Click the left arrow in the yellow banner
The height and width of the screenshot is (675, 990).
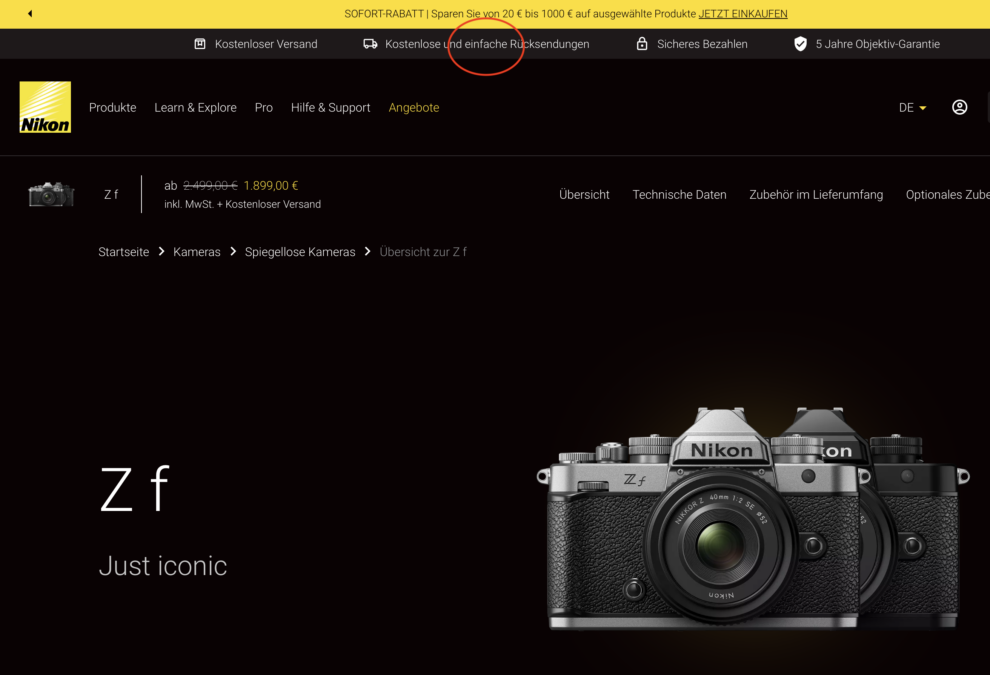click(30, 14)
